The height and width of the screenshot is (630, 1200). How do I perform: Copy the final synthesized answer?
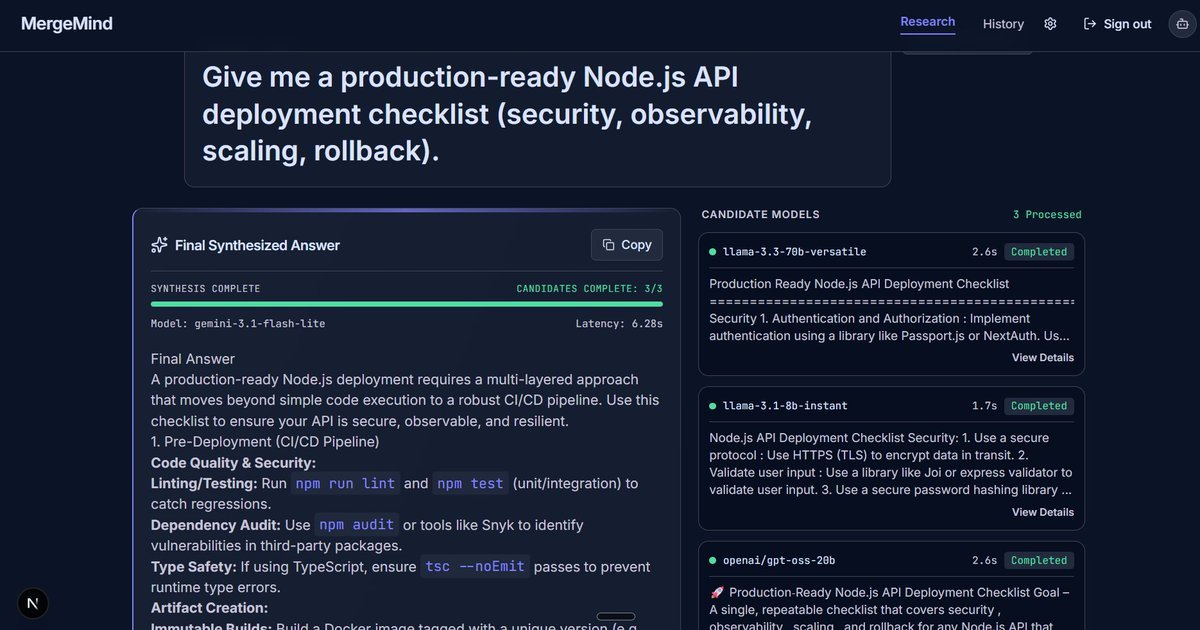(627, 244)
